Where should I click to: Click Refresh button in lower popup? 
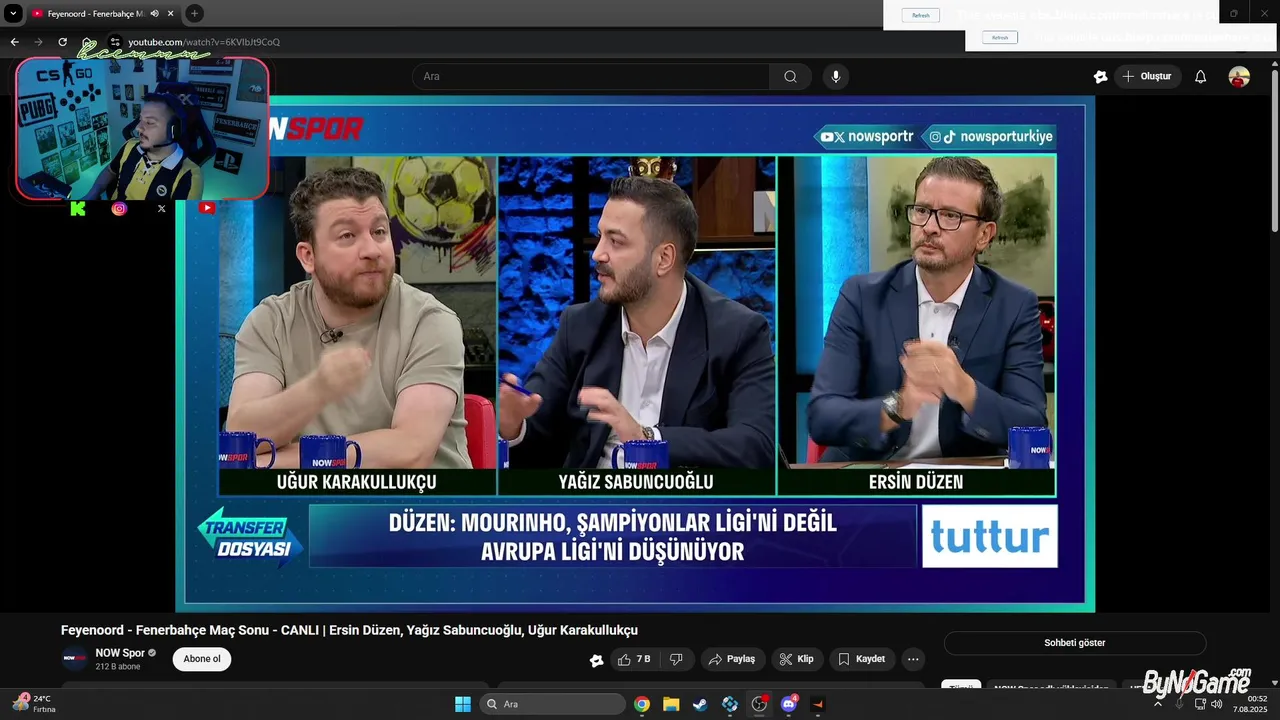click(1000, 37)
